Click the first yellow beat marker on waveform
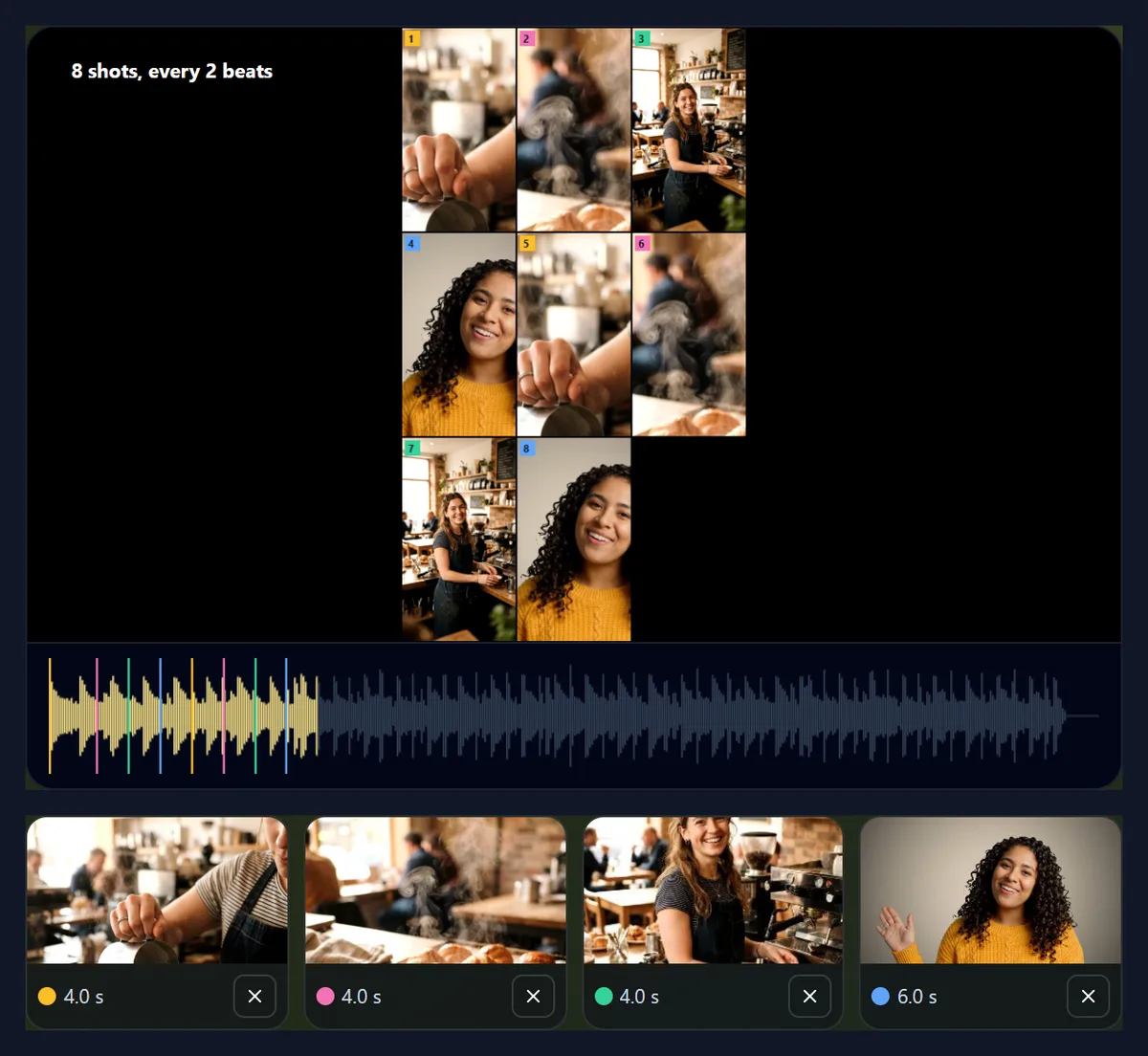This screenshot has width=1148, height=1056. coord(50,715)
